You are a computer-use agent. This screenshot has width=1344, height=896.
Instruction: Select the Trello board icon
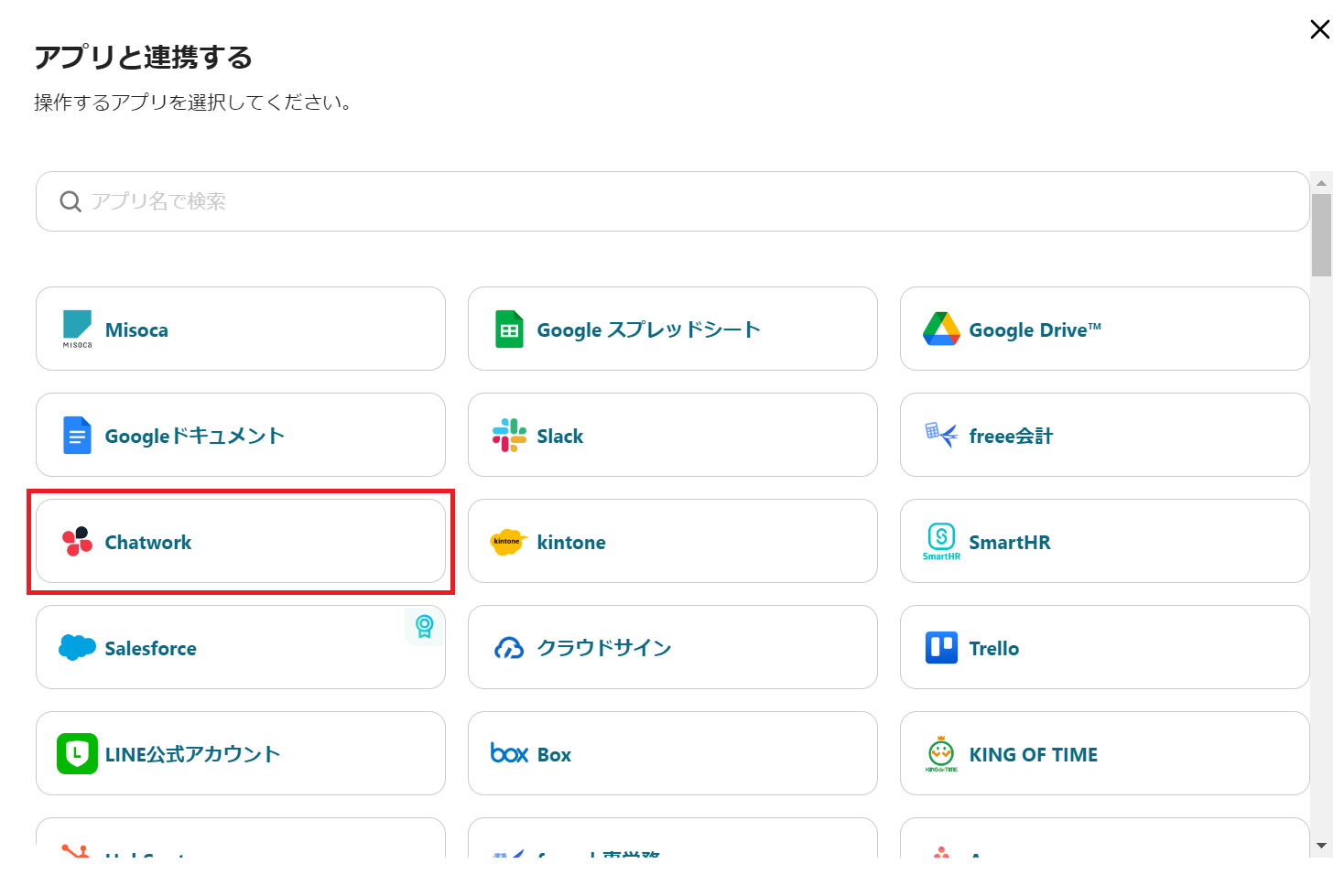(941, 648)
